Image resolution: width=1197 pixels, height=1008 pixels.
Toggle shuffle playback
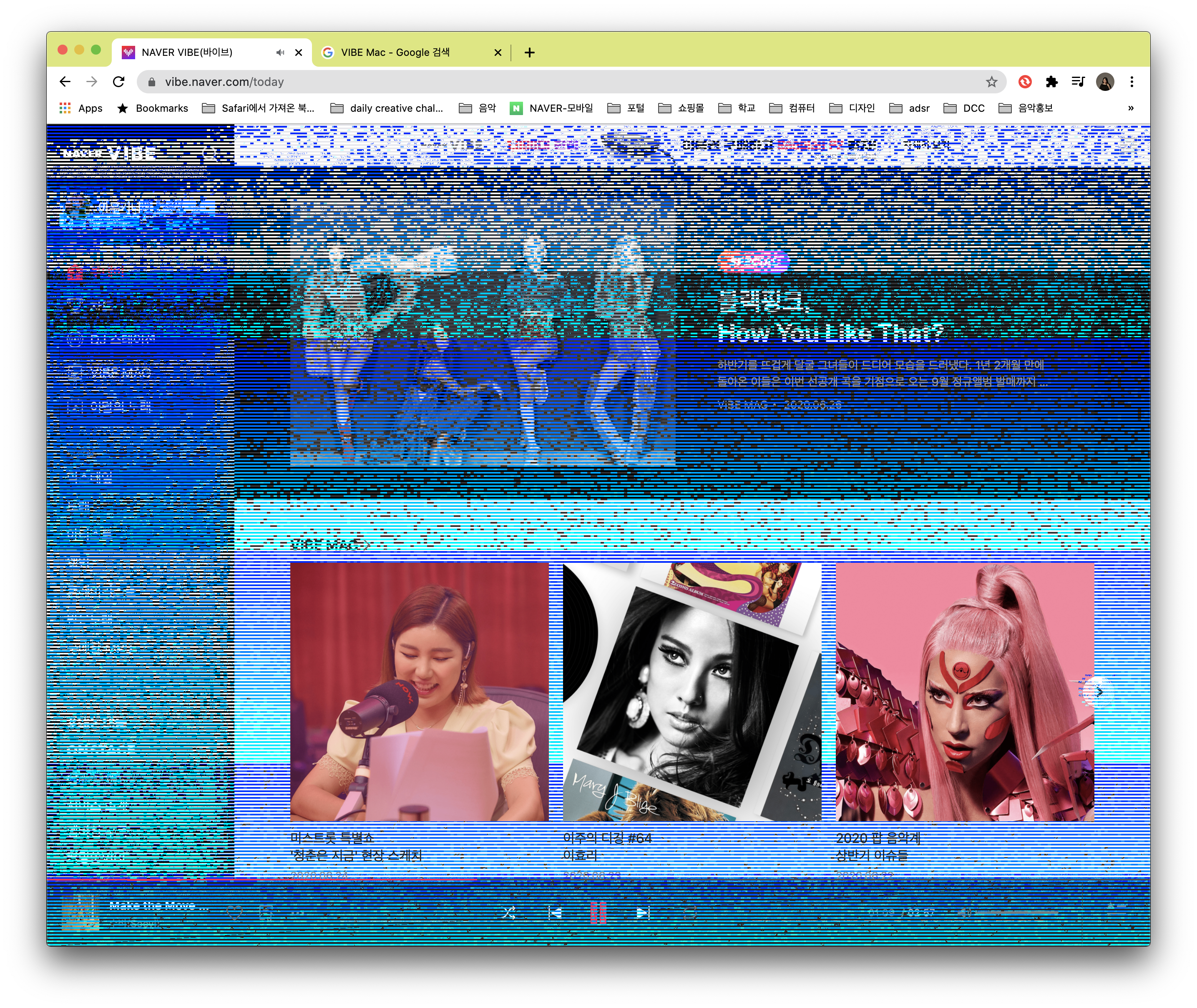[x=509, y=913]
